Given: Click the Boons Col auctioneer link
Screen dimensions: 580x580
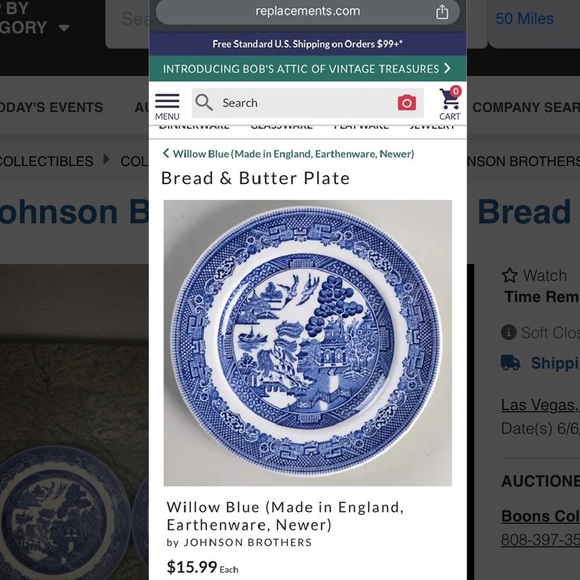Looking at the screenshot, I should [540, 516].
